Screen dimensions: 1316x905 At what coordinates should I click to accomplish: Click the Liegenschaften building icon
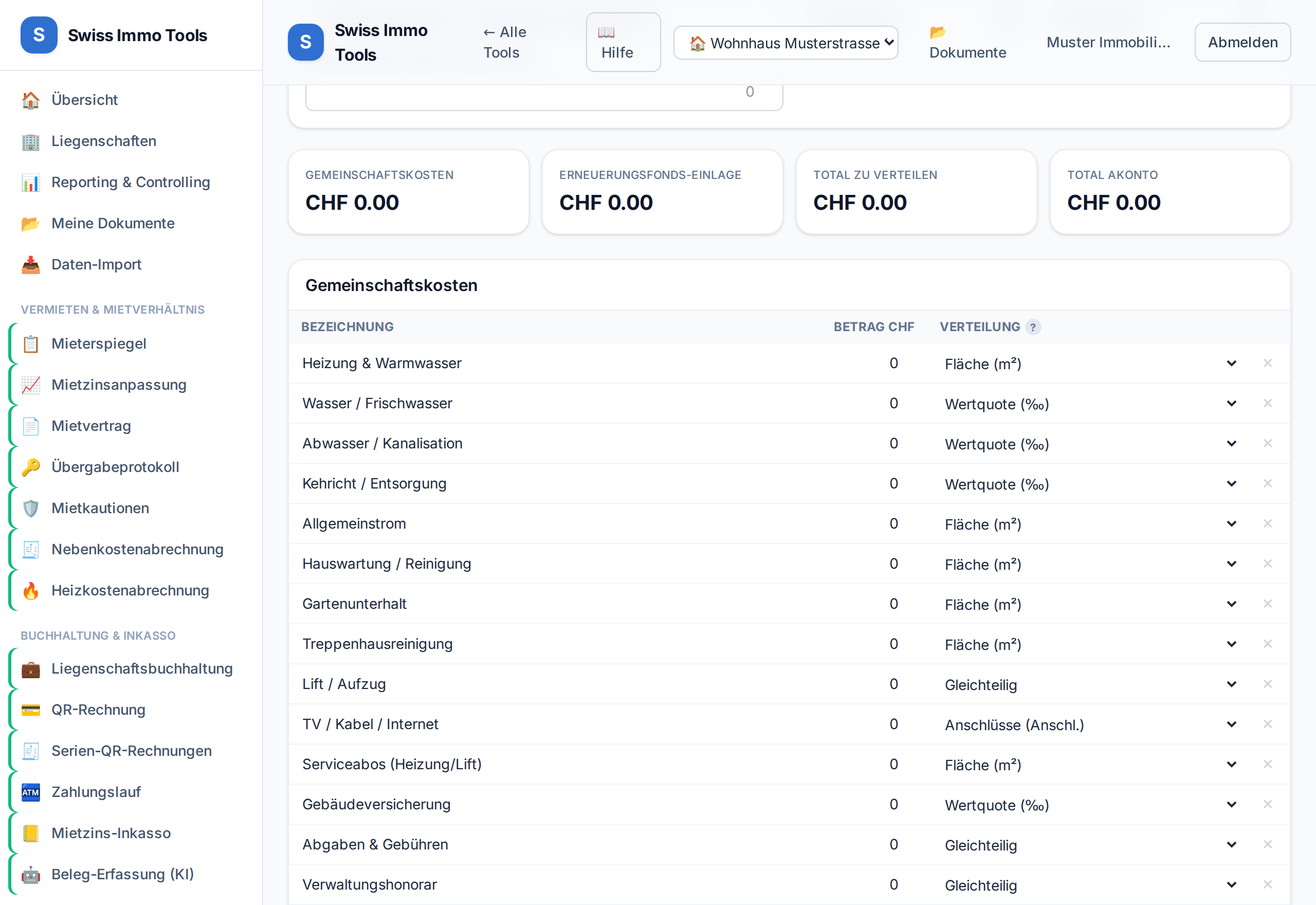click(31, 141)
